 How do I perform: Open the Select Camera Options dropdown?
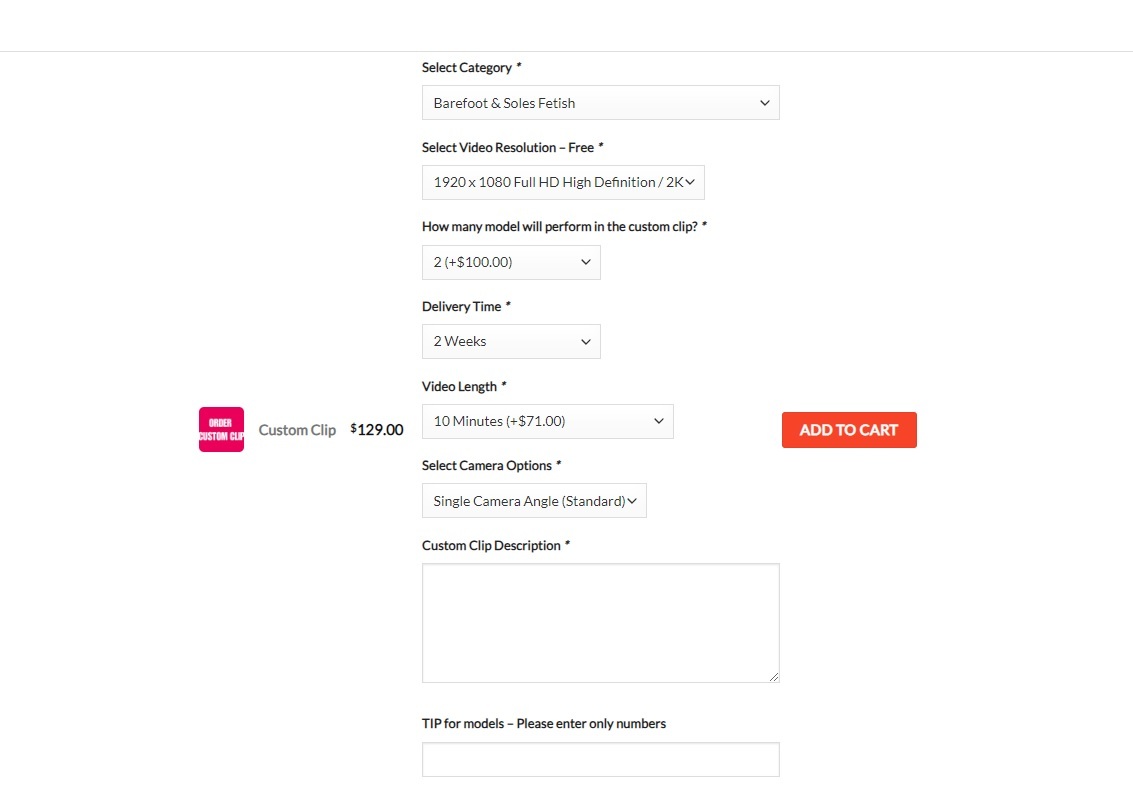pos(534,501)
